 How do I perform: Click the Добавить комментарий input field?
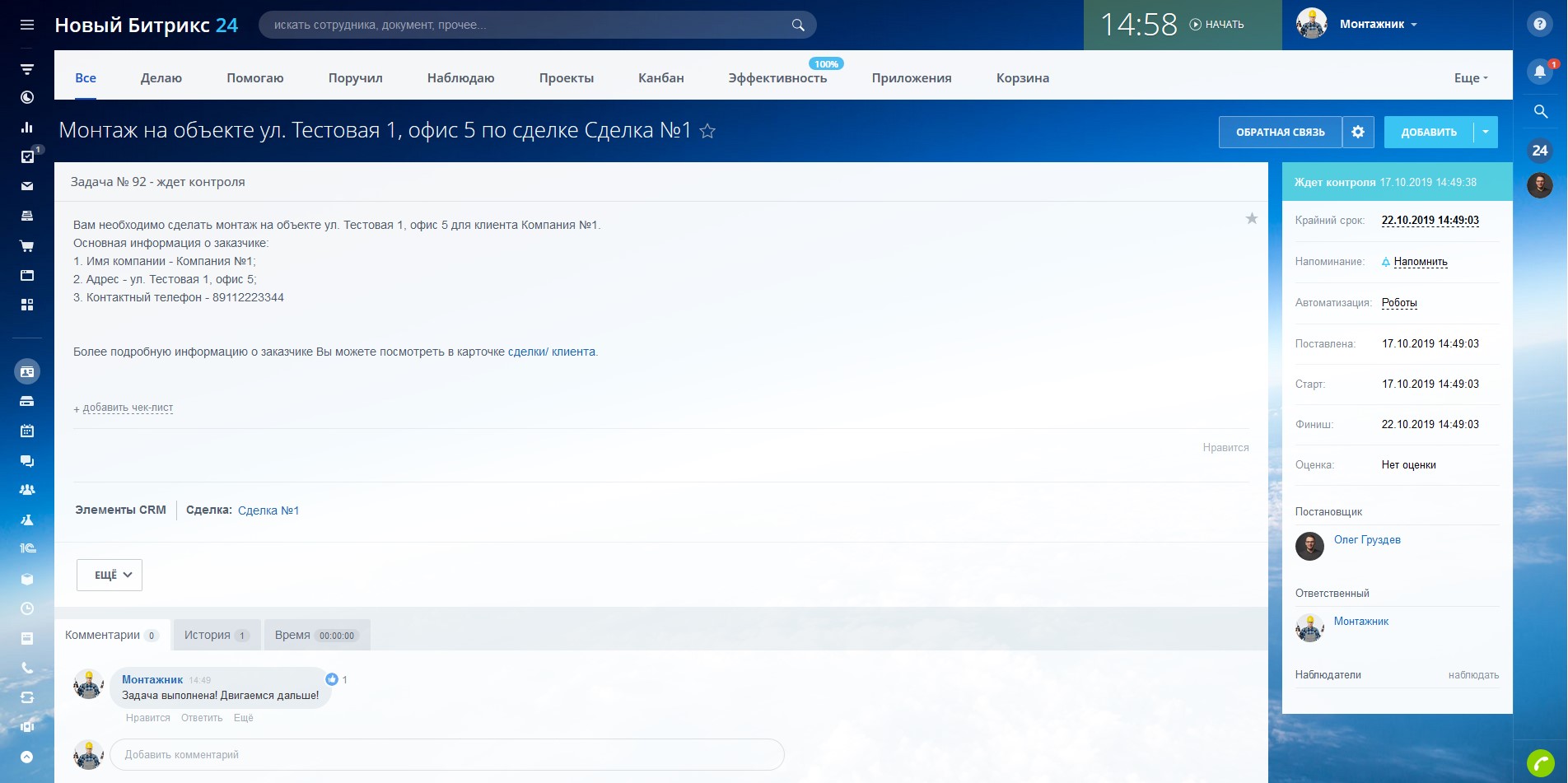tap(446, 754)
